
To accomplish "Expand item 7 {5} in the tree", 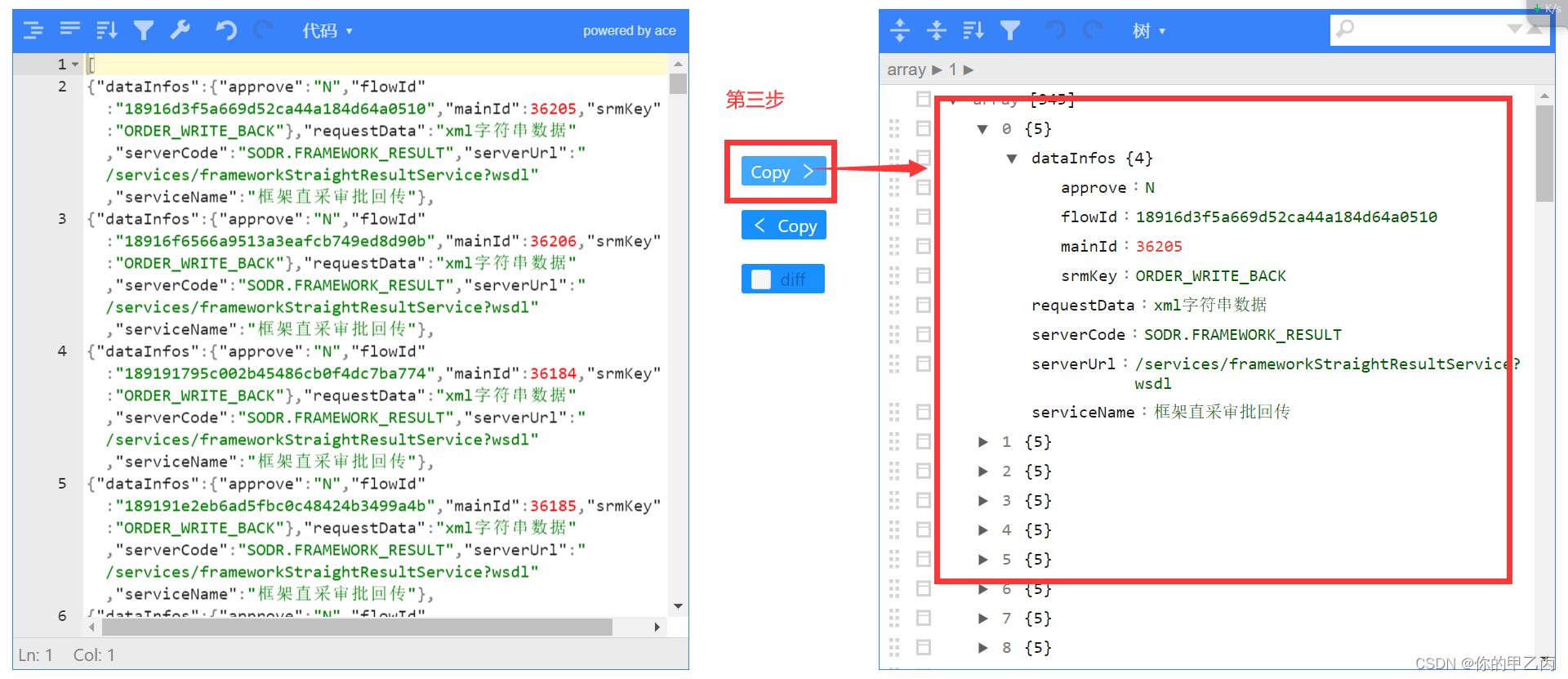I will coord(982,619).
